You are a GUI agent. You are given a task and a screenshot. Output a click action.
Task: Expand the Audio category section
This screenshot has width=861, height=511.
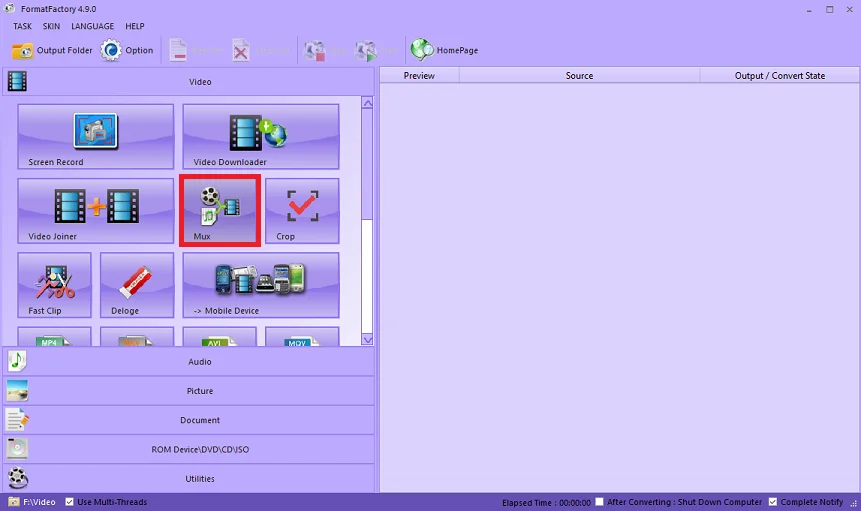tap(189, 361)
